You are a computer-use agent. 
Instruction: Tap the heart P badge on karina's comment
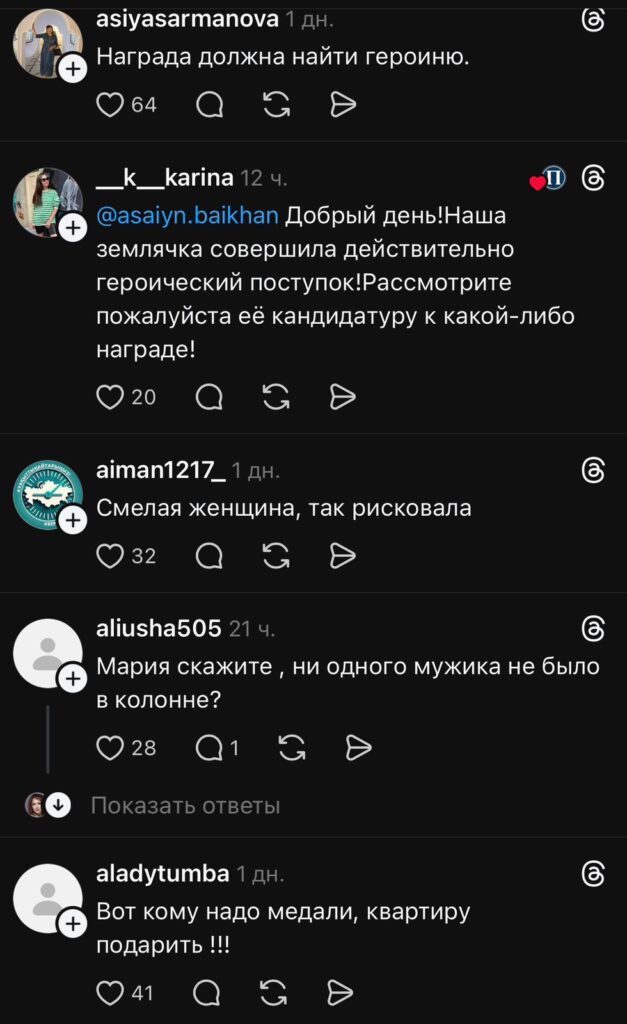pyautogui.click(x=548, y=178)
